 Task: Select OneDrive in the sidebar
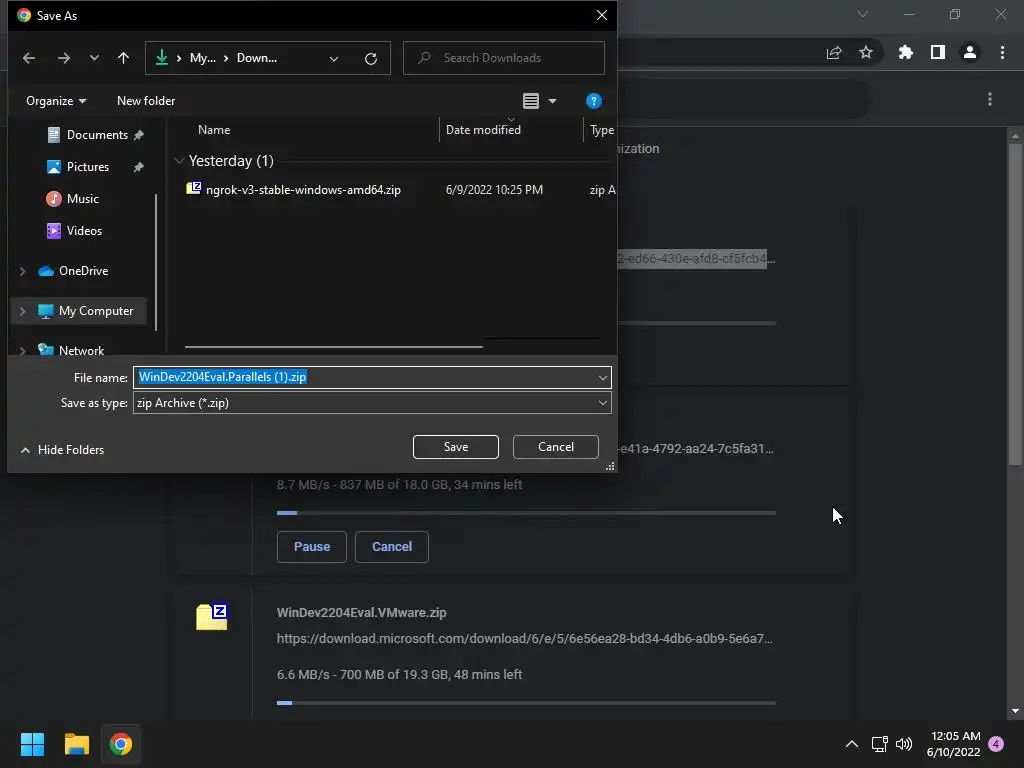pyautogui.click(x=83, y=271)
